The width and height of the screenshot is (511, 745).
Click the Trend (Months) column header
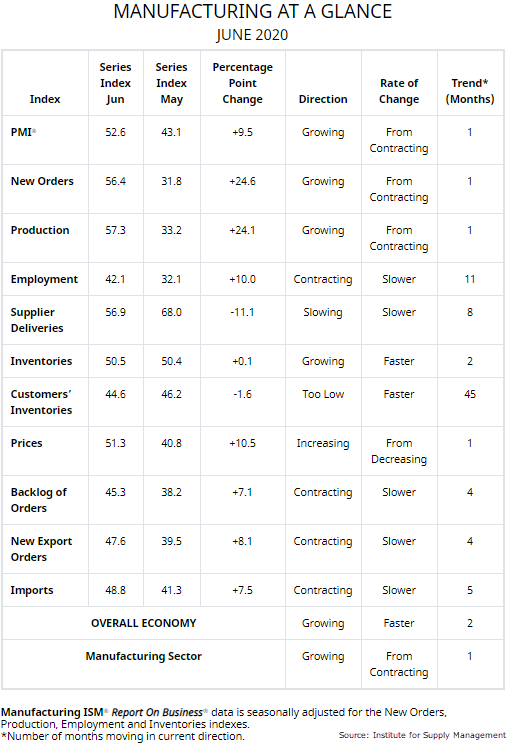coord(470,91)
